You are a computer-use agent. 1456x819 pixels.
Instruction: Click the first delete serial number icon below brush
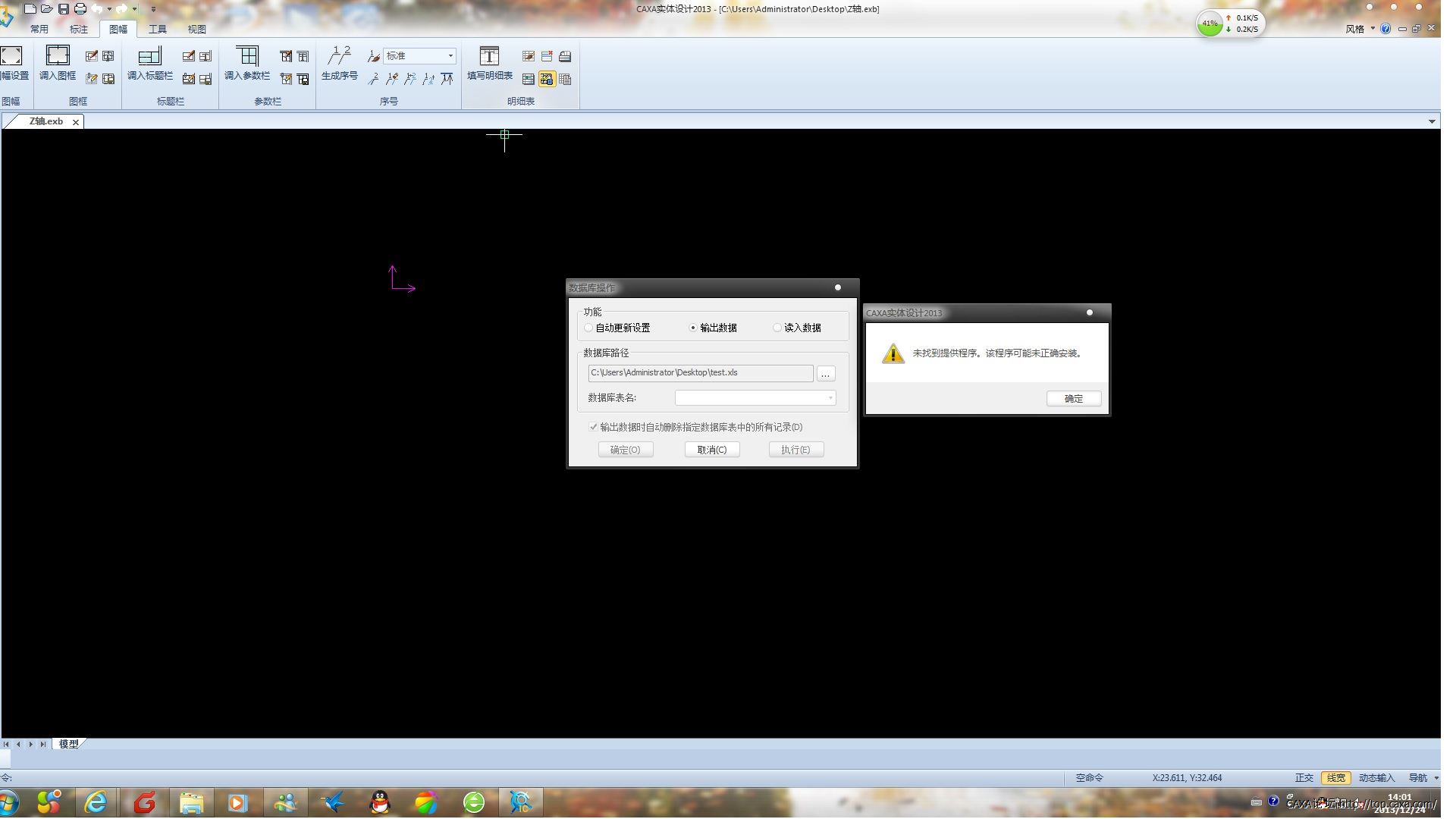coord(374,79)
